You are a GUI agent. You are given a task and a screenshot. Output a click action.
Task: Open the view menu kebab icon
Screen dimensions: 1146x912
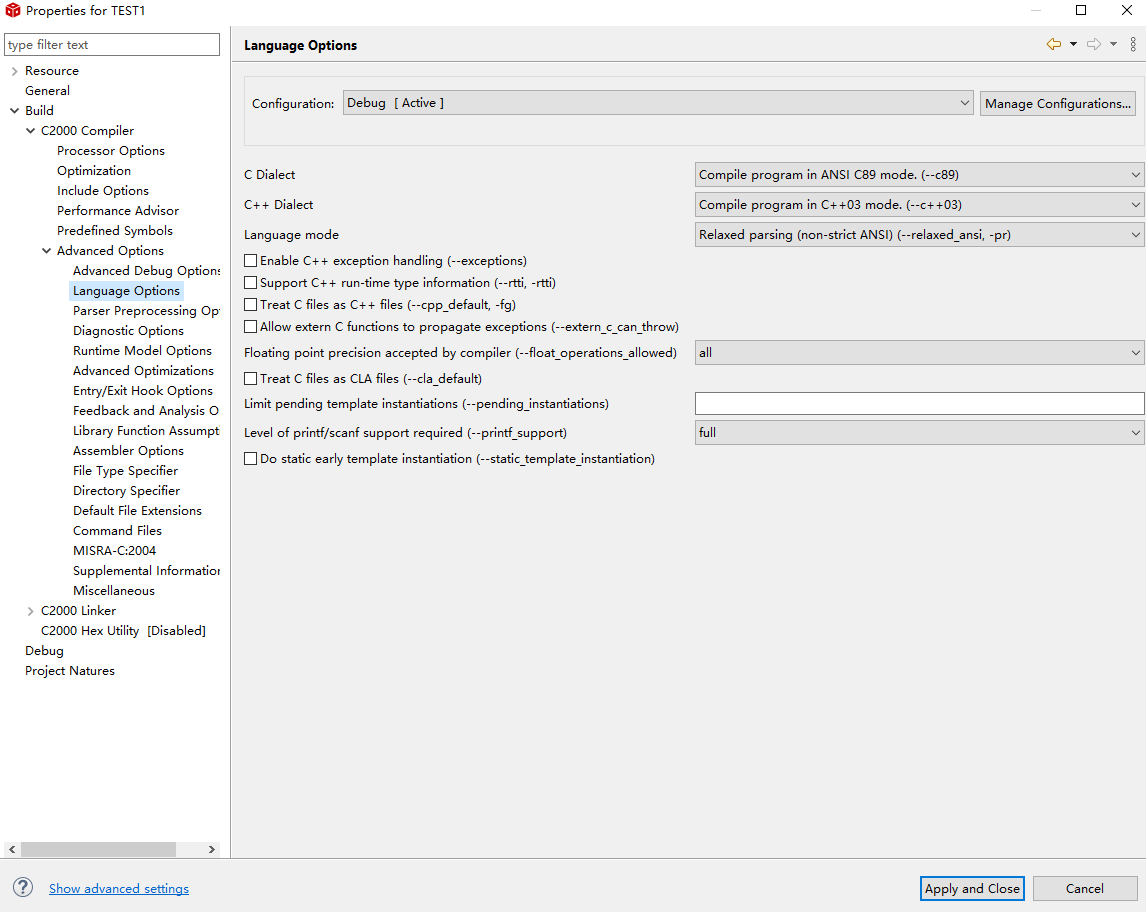[x=1133, y=44]
